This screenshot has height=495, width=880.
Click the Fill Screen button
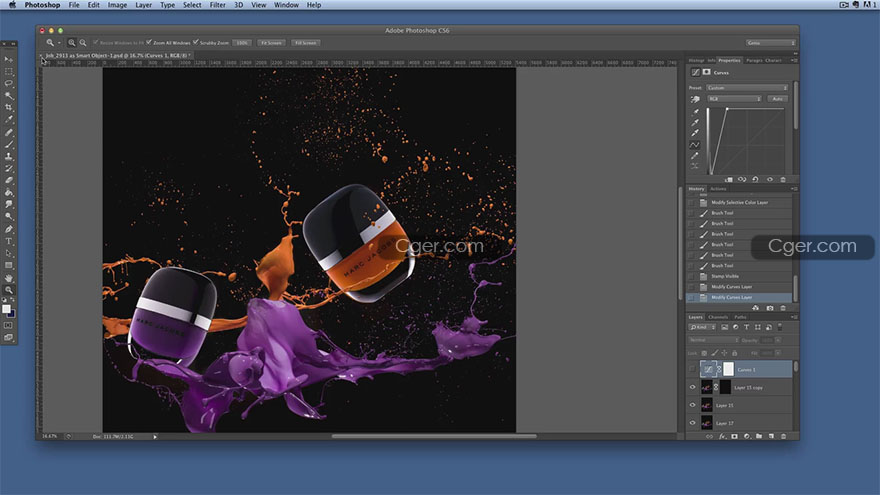pyautogui.click(x=306, y=43)
